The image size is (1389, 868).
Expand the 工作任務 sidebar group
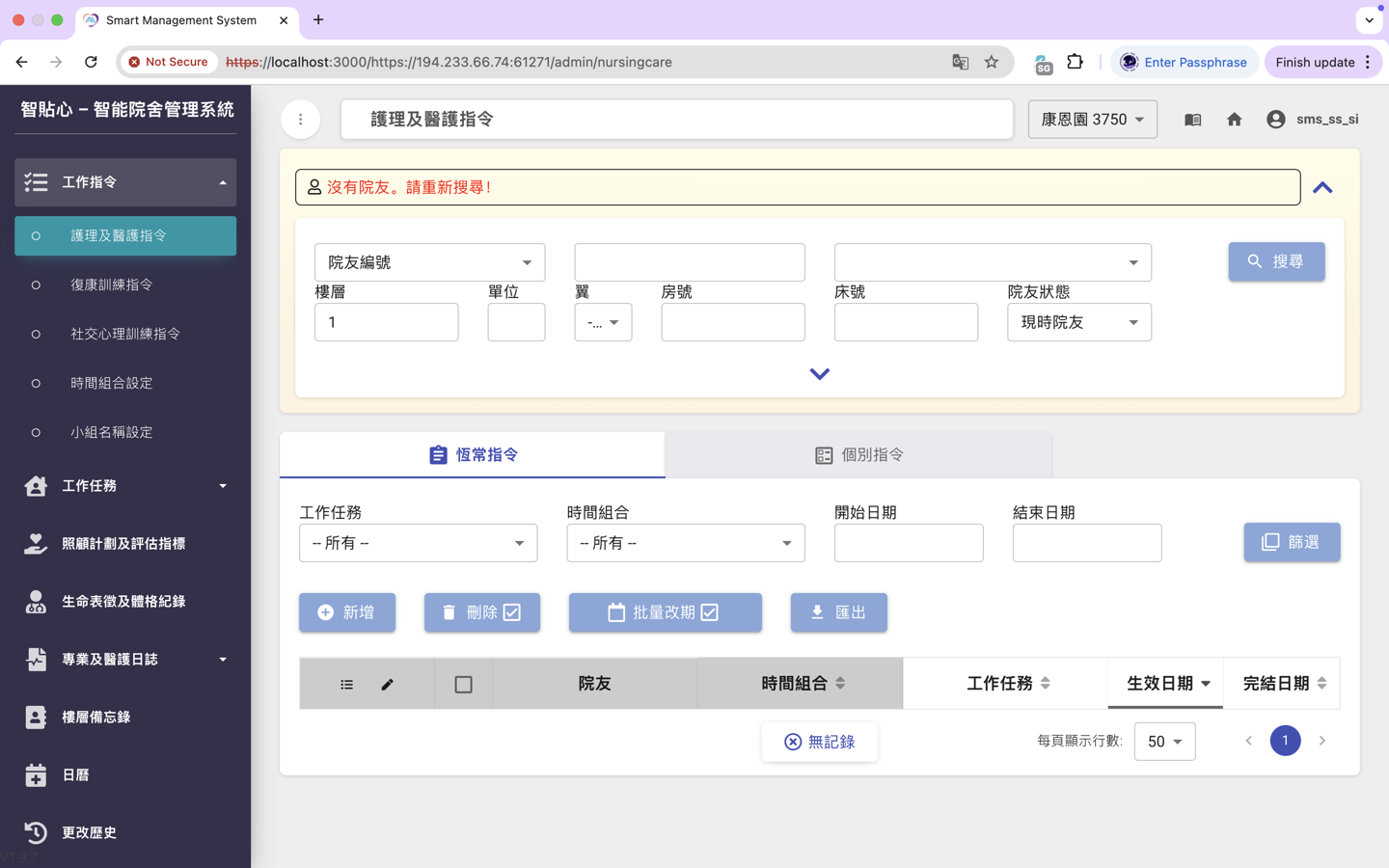[125, 485]
